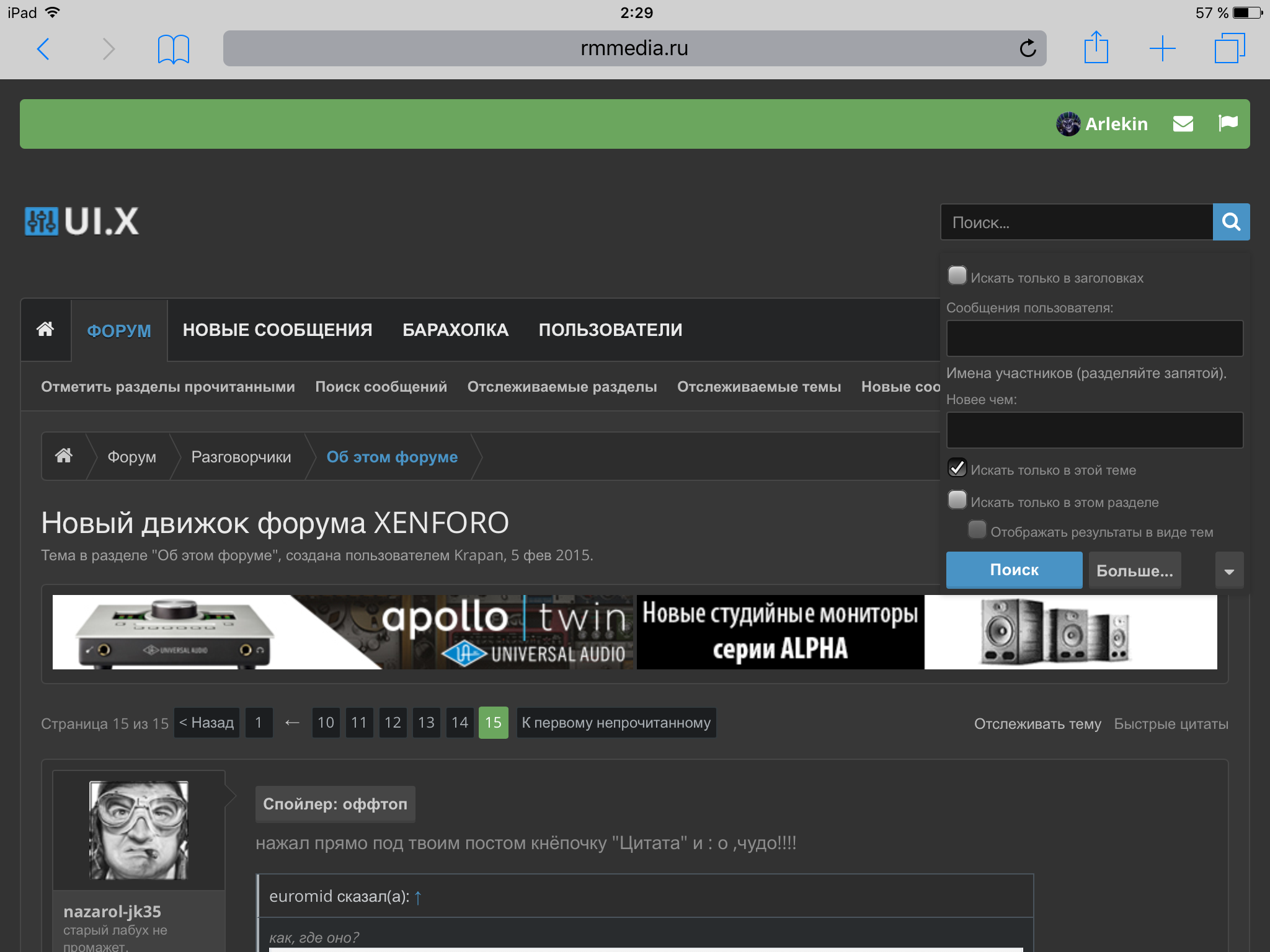The image size is (1270, 952).
Task: Open a new Safari tab with the plus icon
Action: click(1162, 48)
